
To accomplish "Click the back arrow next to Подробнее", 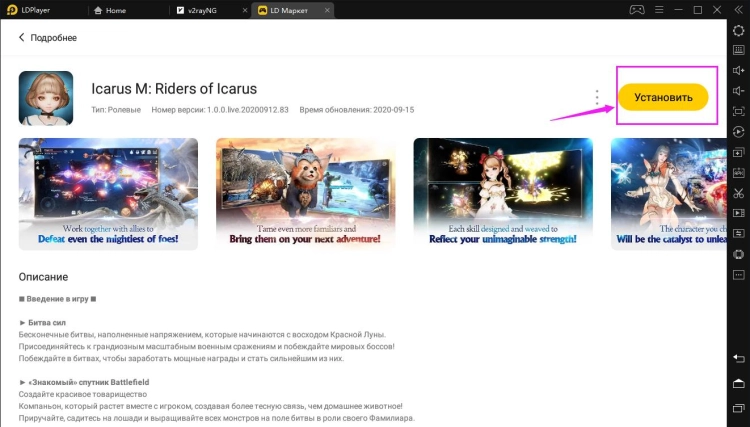I will coord(22,37).
